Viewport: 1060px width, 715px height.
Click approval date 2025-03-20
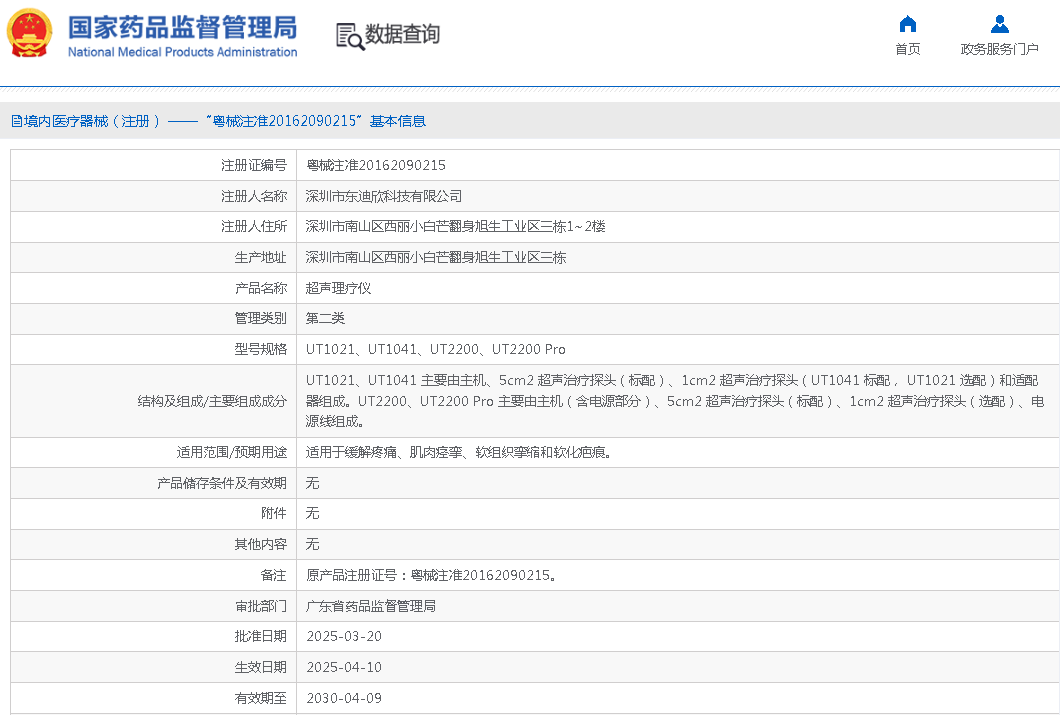point(344,636)
